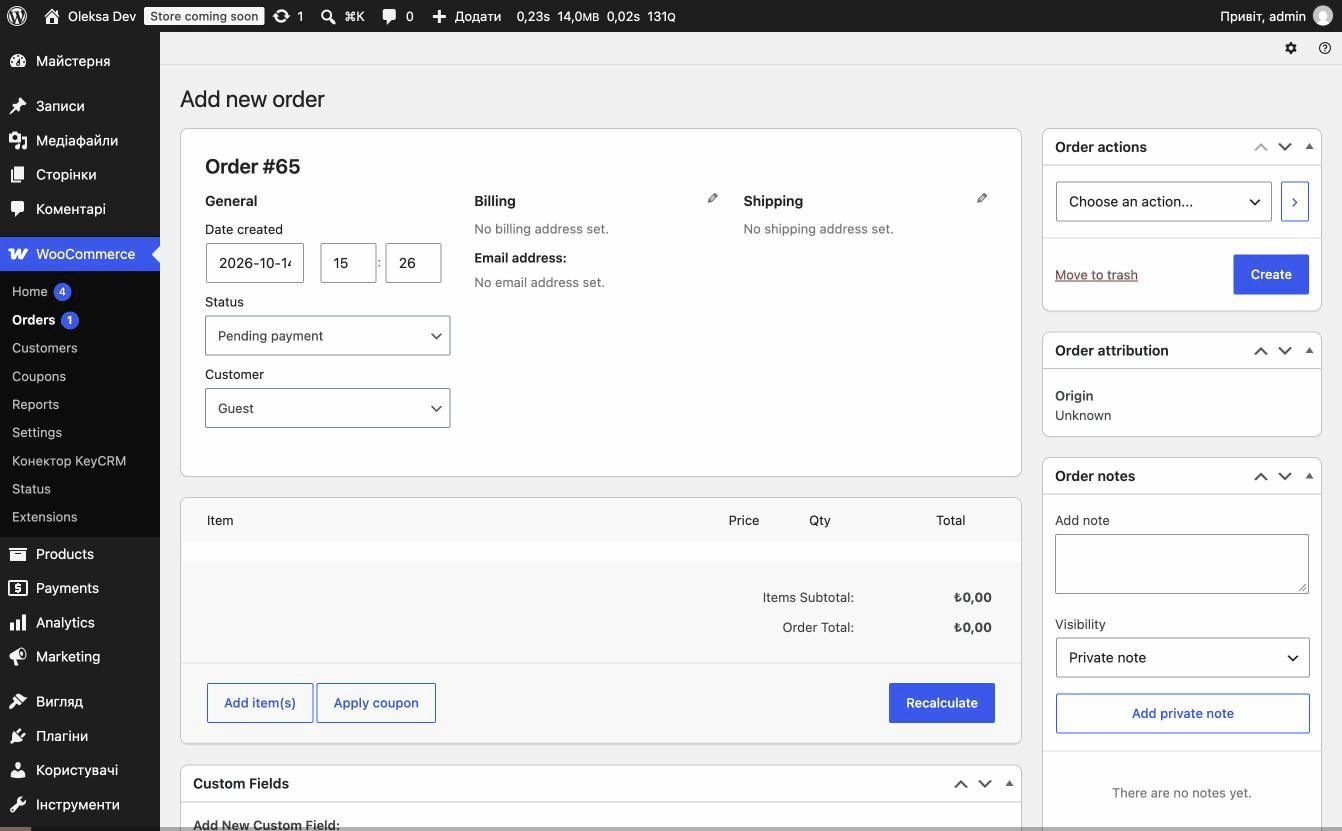Open the Orders submenu item
This screenshot has height=831, width=1342.
pos(33,320)
